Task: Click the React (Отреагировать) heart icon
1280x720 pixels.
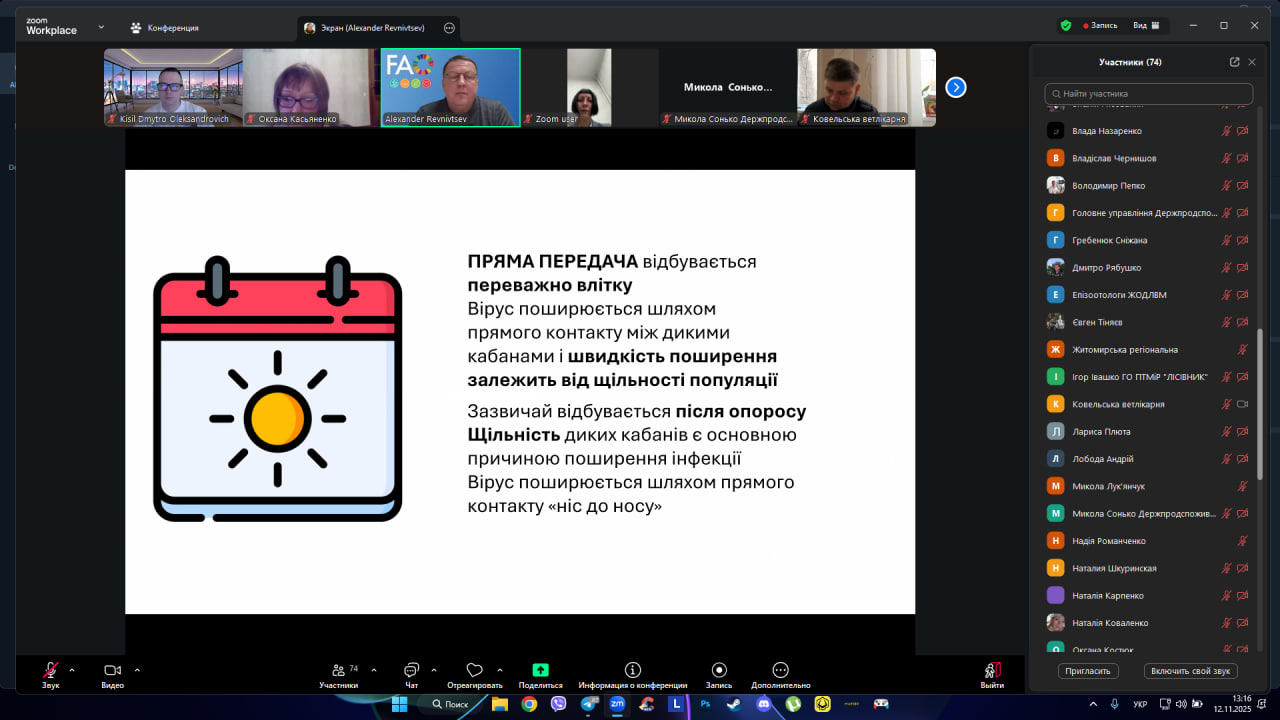Action: click(x=475, y=671)
